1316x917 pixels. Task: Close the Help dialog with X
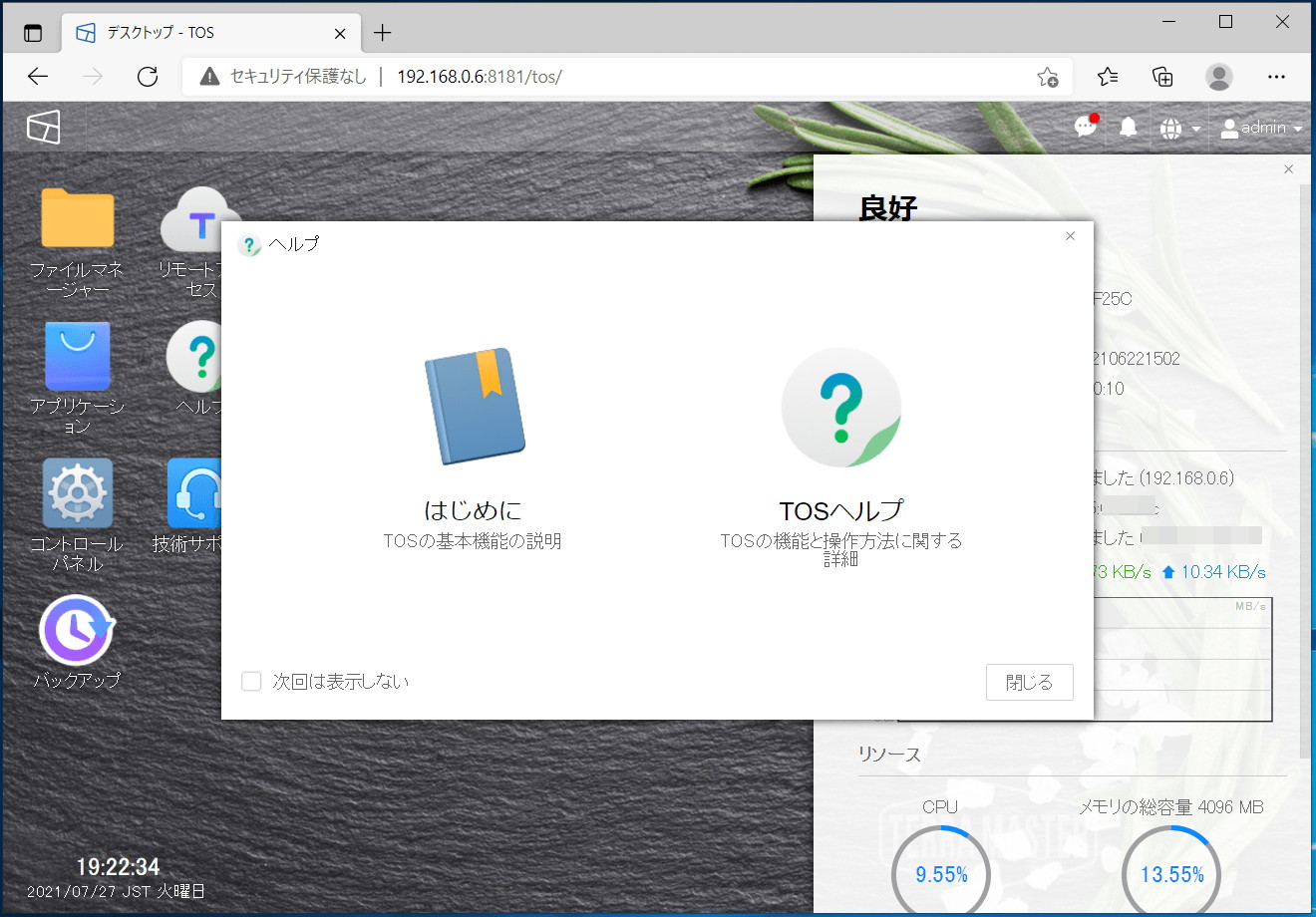click(x=1070, y=236)
